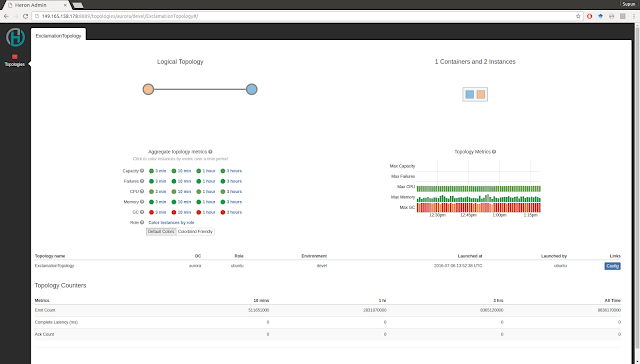
Task: Click the blue instance square in the container
Action: (470, 94)
